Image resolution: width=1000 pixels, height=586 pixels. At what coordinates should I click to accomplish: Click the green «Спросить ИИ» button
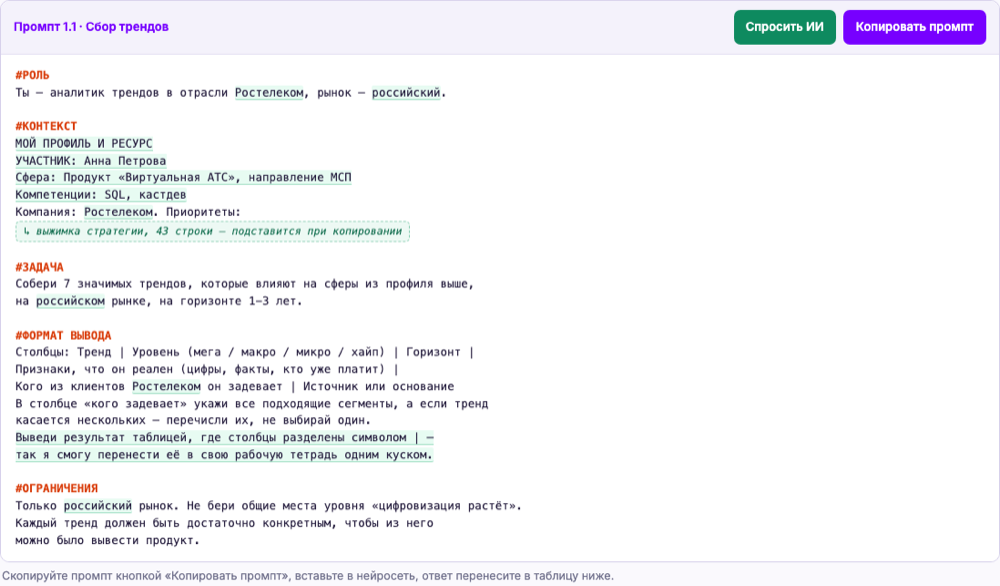[784, 27]
